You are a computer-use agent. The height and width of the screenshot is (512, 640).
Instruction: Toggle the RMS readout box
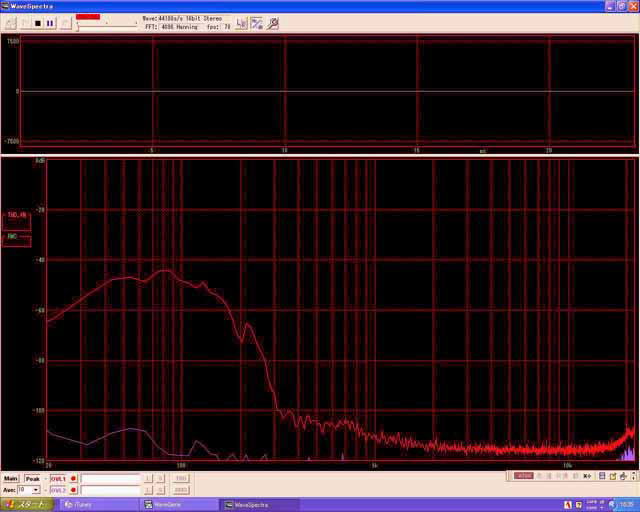[17, 240]
